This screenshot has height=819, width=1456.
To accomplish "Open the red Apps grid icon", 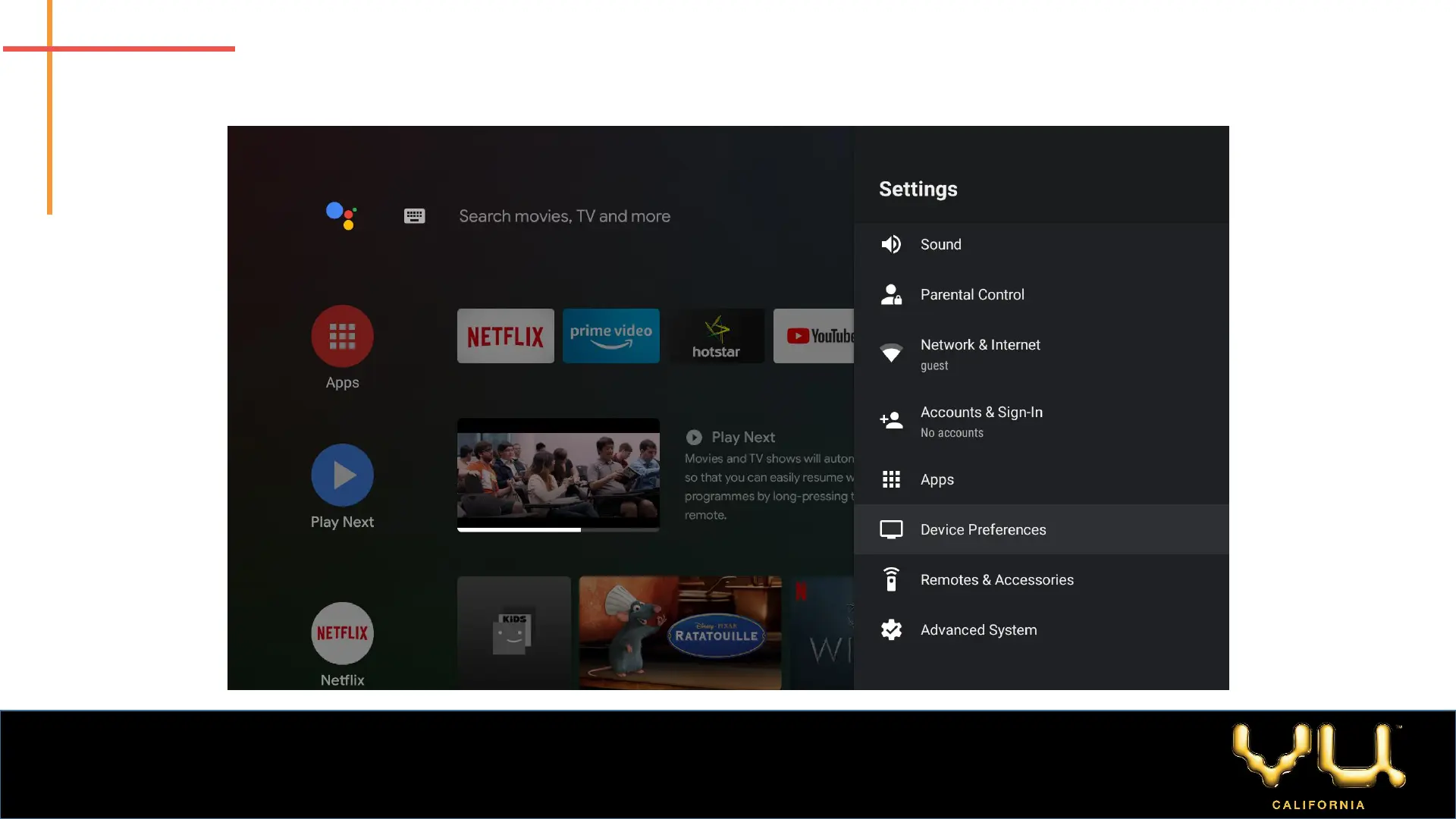I will tap(342, 336).
